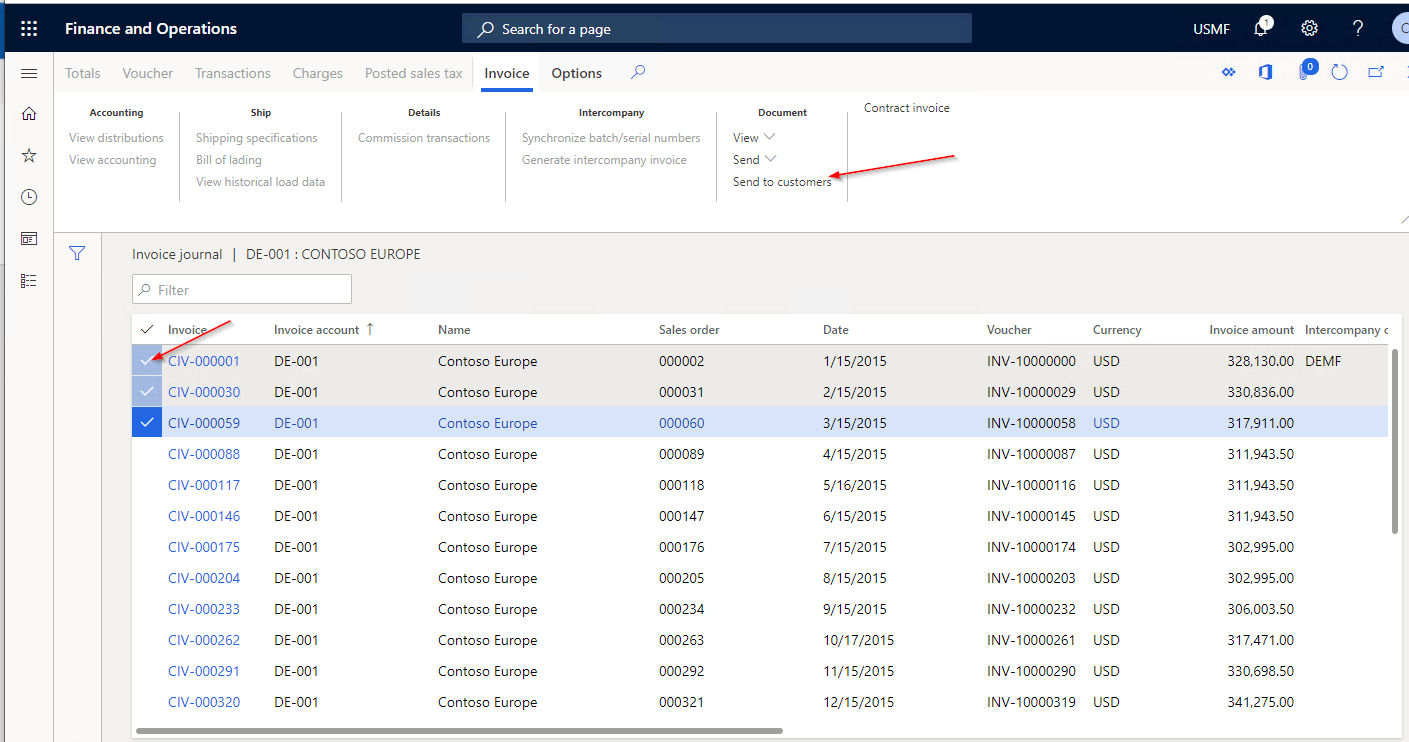Expand the Send dropdown under Document
Screen dimensions: 1409x742
click(753, 159)
